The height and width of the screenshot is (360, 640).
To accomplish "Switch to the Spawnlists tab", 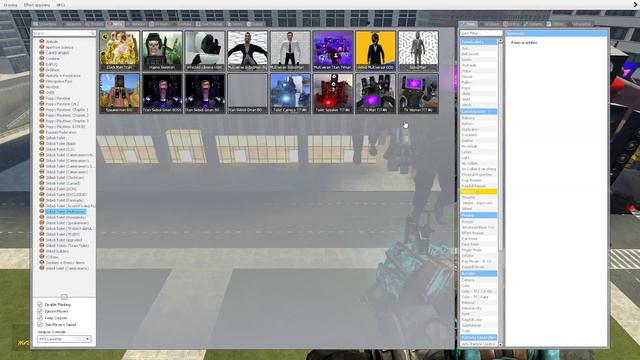I will click(45, 24).
